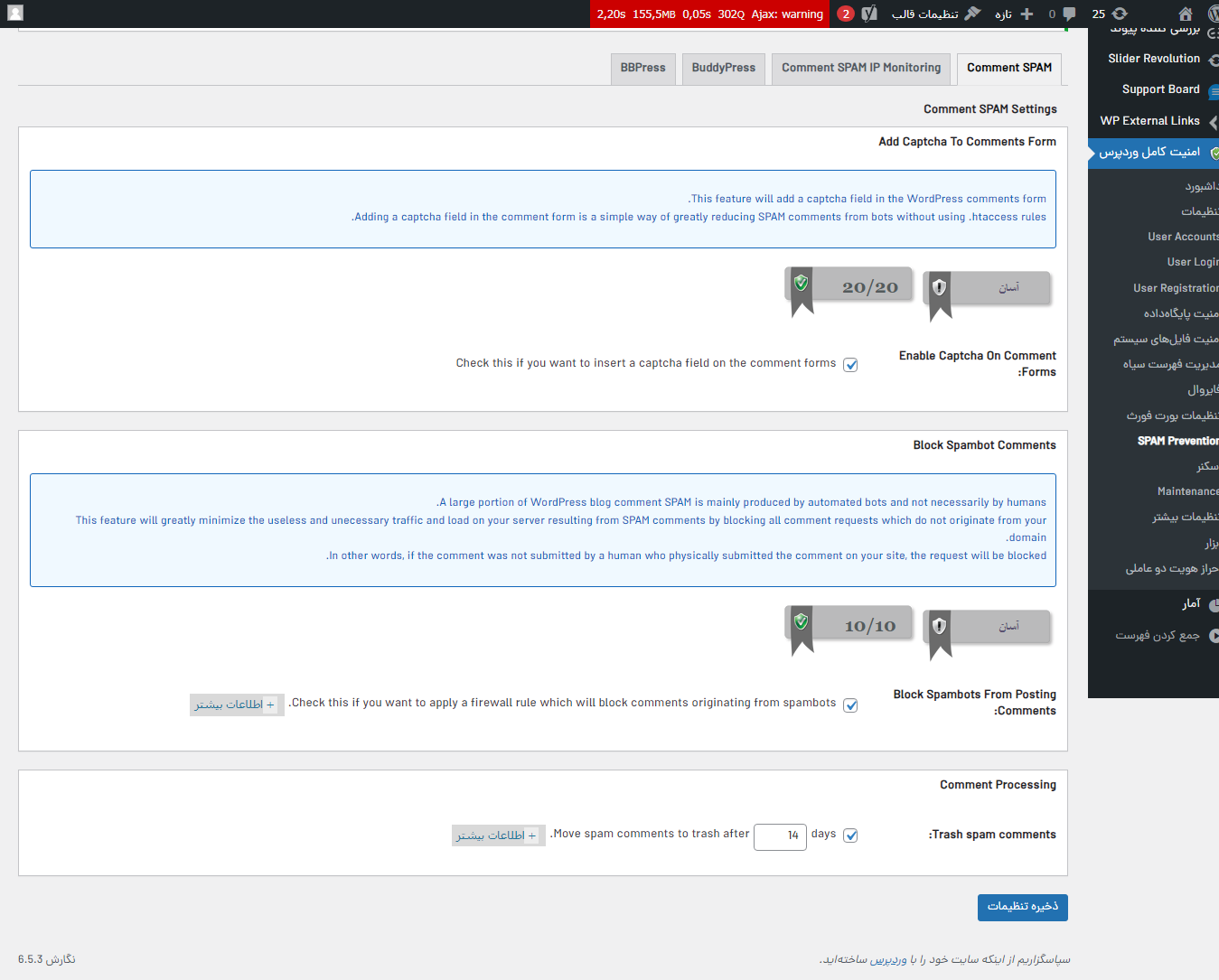The width and height of the screenshot is (1219, 980).
Task: Expand more info for spambot firewall rule
Action: (x=237, y=705)
